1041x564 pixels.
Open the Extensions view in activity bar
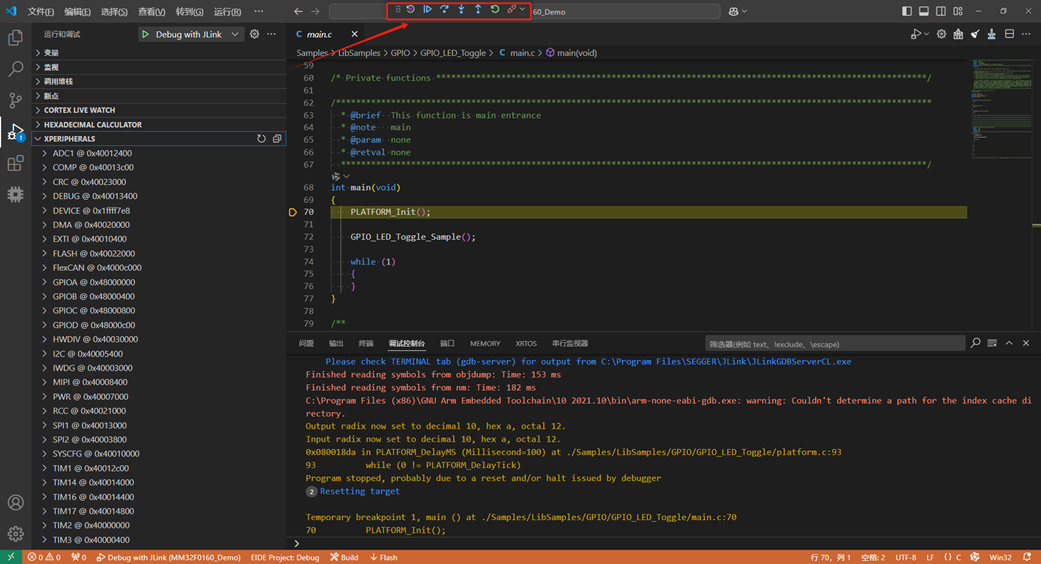pos(15,163)
